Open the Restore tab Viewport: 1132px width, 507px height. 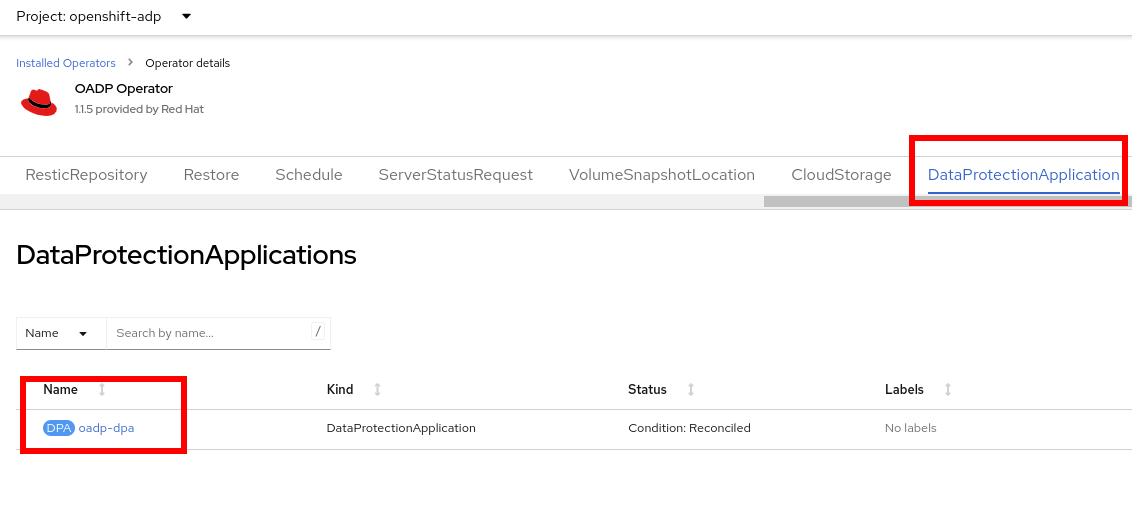pyautogui.click(x=211, y=175)
